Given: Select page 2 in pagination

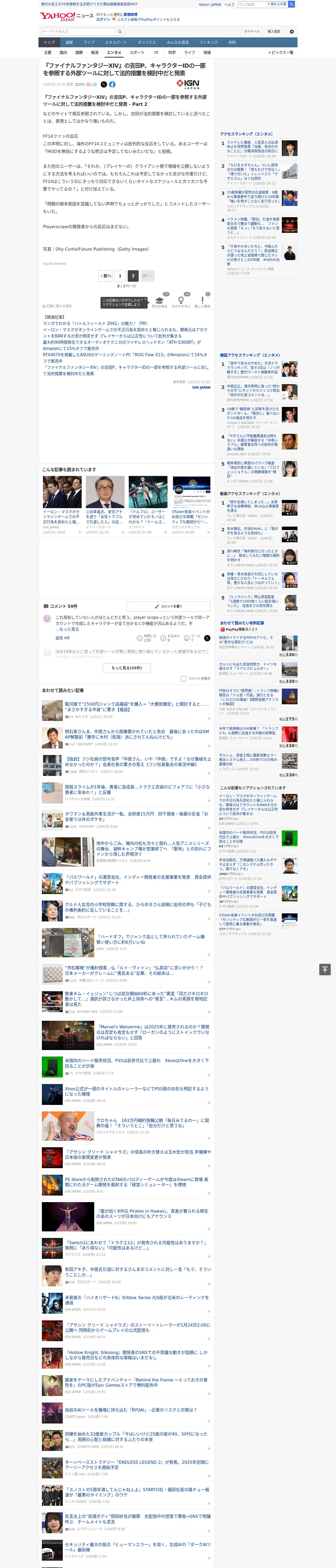Looking at the screenshot, I should tap(133, 276).
